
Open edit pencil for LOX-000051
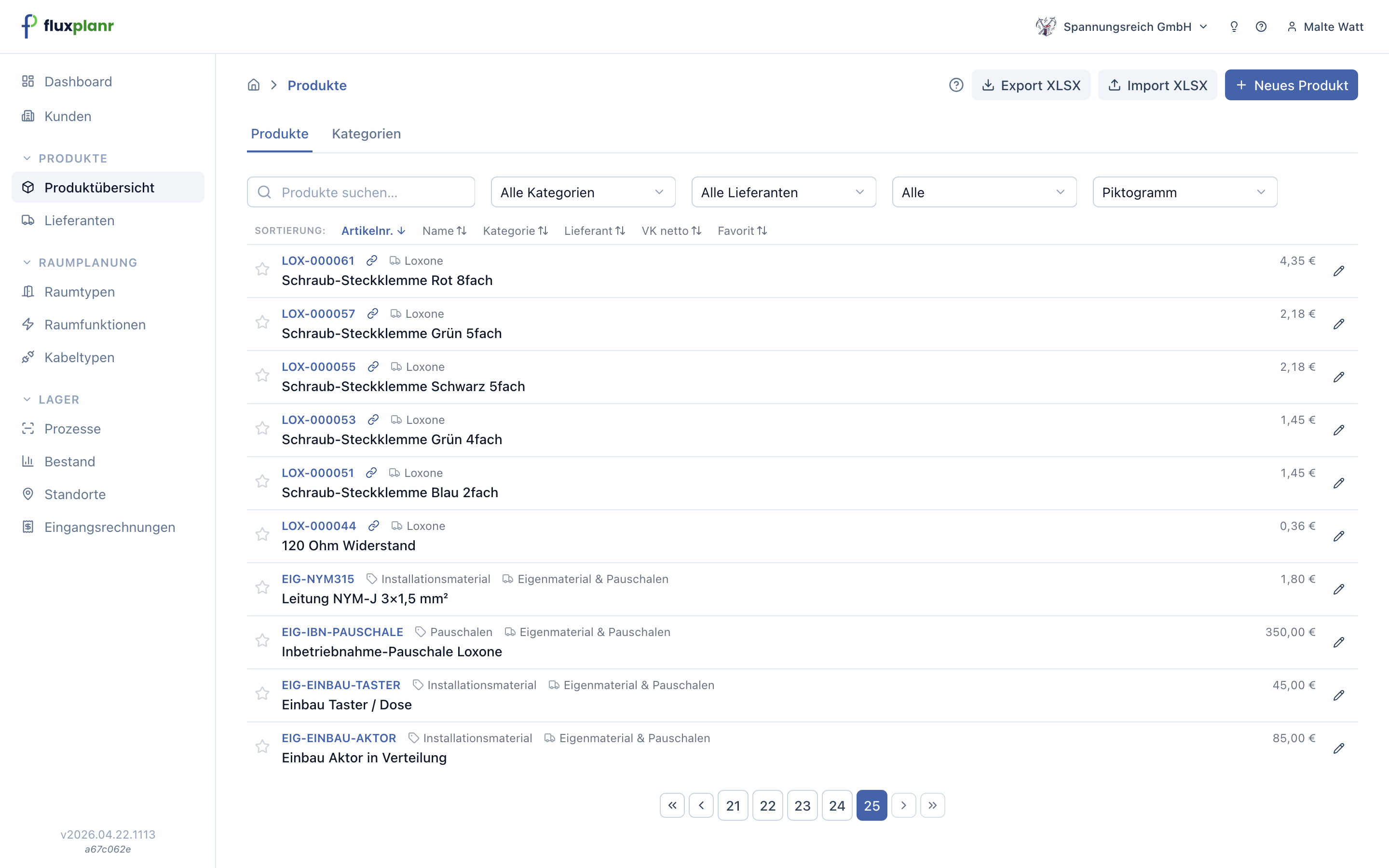coord(1338,483)
